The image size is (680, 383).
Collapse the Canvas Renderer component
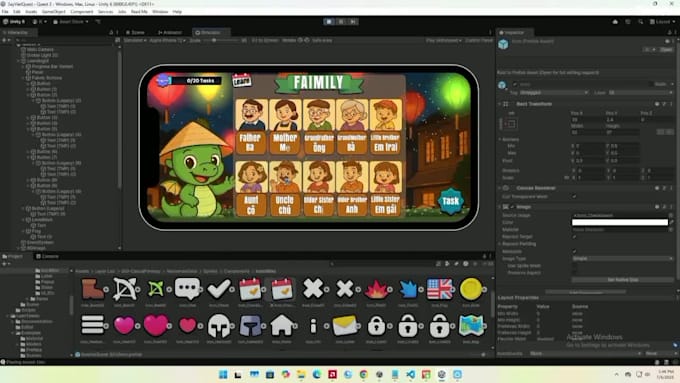pyautogui.click(x=500, y=188)
